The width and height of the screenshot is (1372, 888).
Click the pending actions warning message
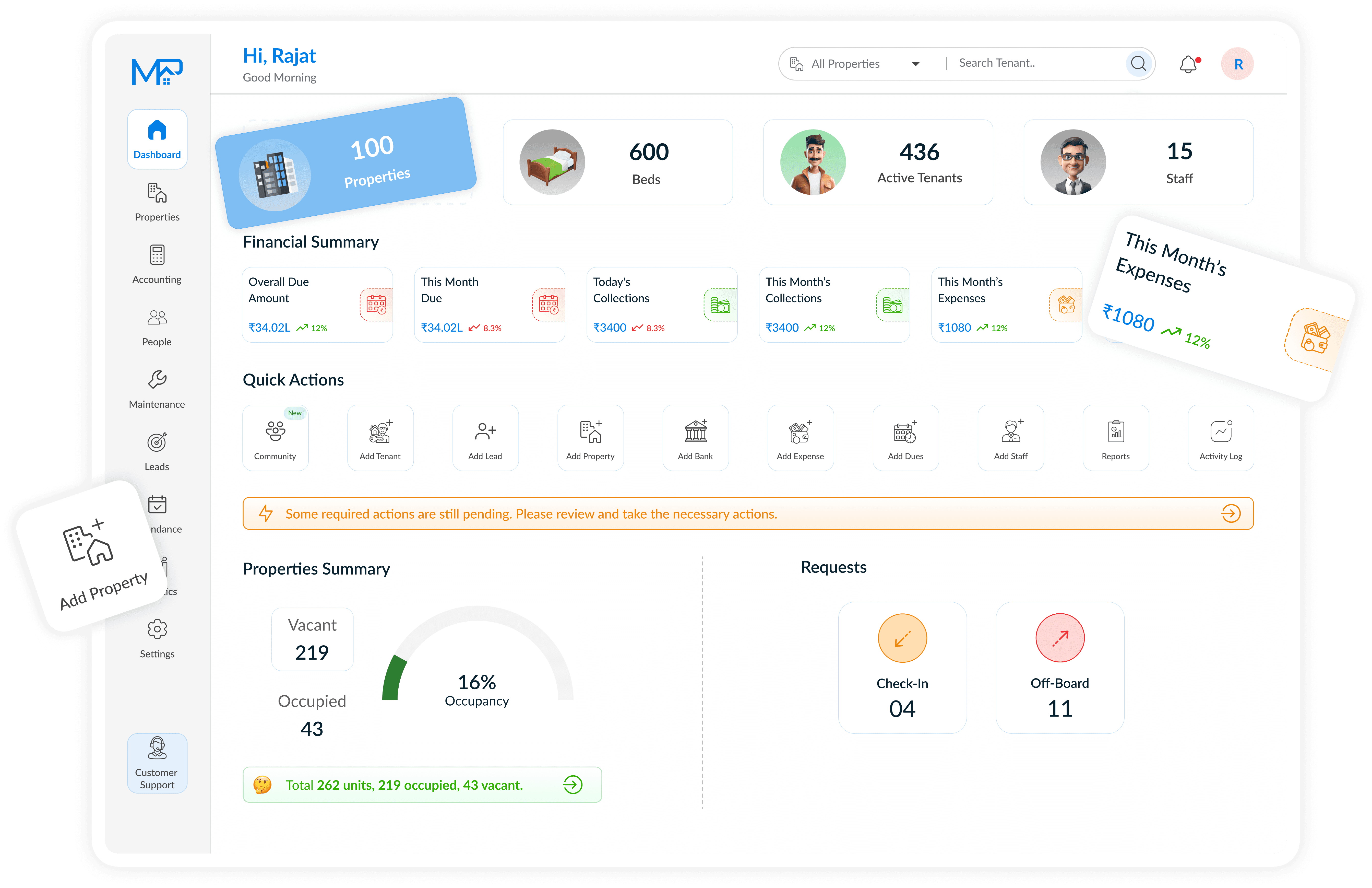(x=531, y=514)
